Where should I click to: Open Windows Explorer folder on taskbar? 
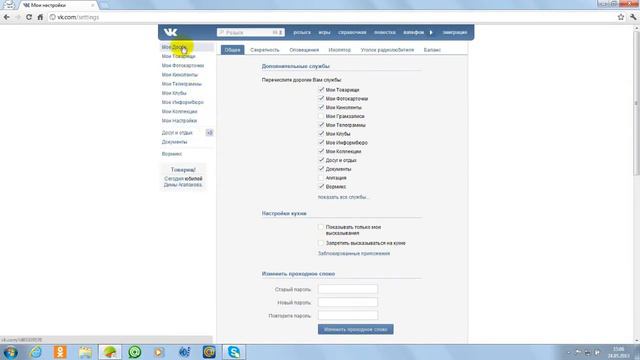(85, 352)
